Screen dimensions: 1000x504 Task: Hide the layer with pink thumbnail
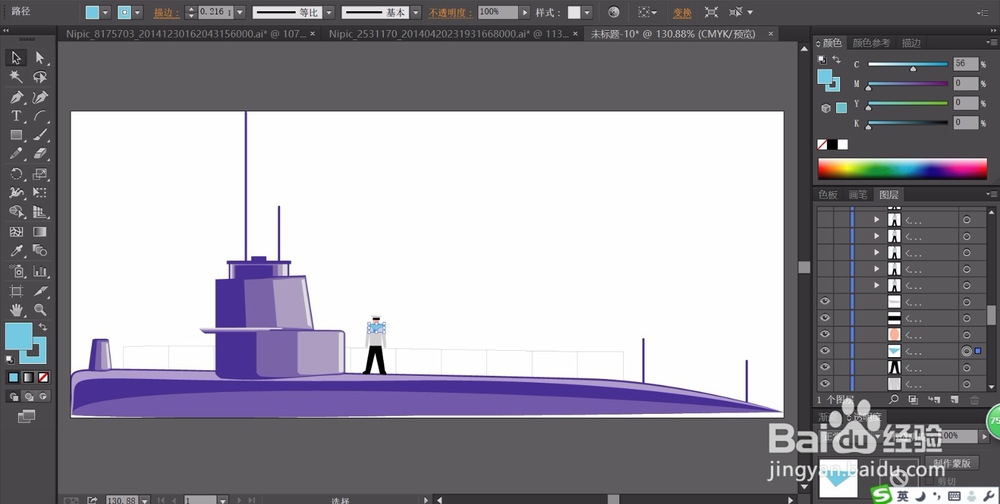pos(825,335)
